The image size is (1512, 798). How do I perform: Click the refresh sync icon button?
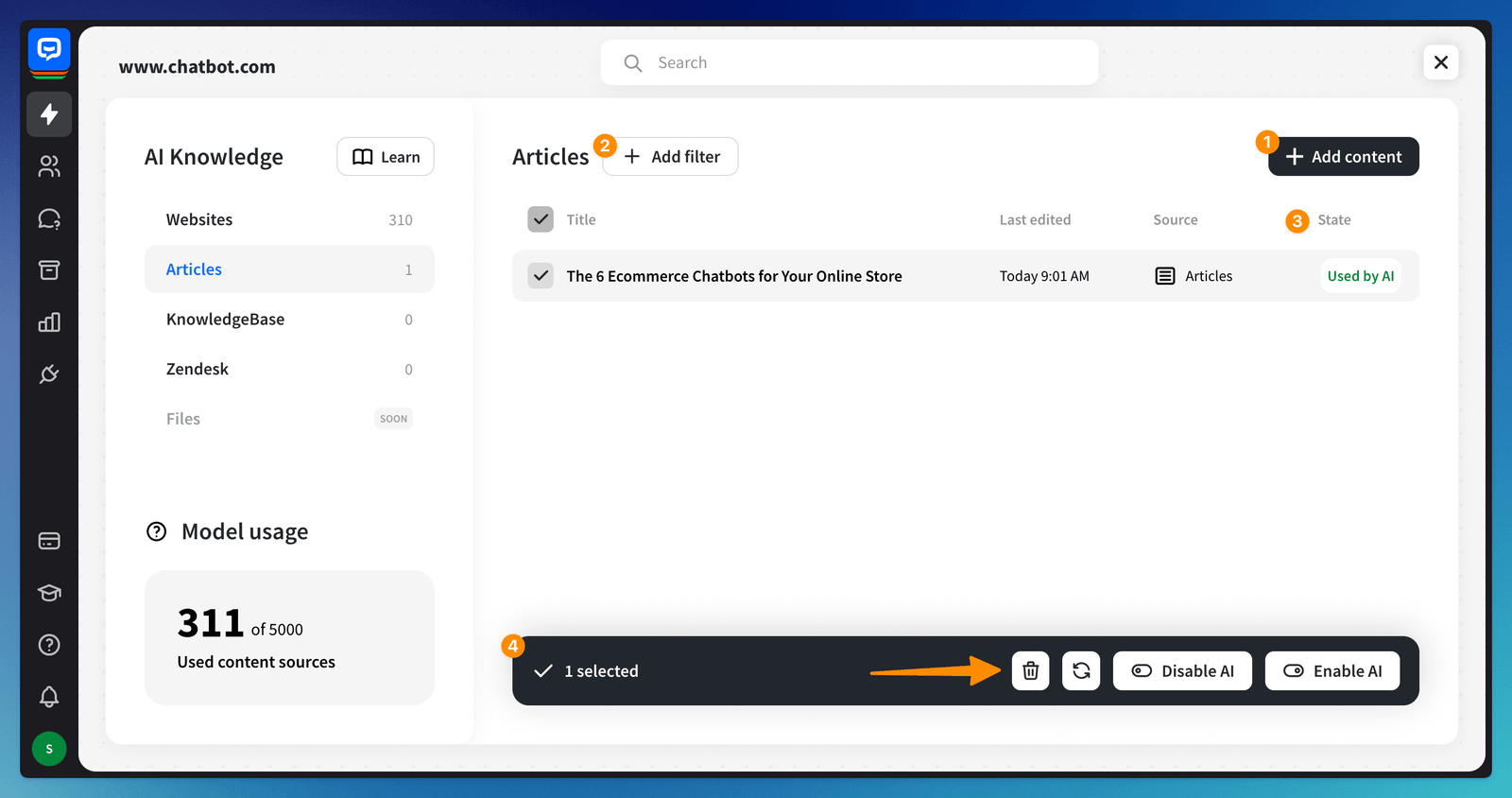coord(1081,671)
